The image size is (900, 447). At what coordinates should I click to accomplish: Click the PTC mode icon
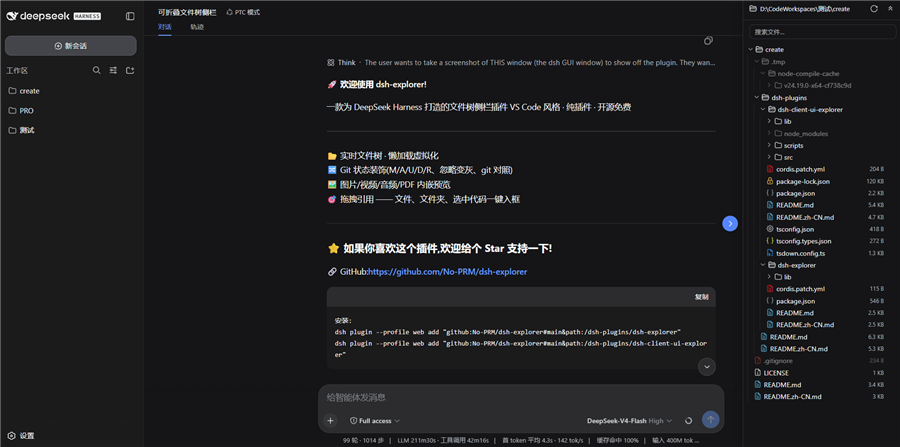(x=230, y=12)
